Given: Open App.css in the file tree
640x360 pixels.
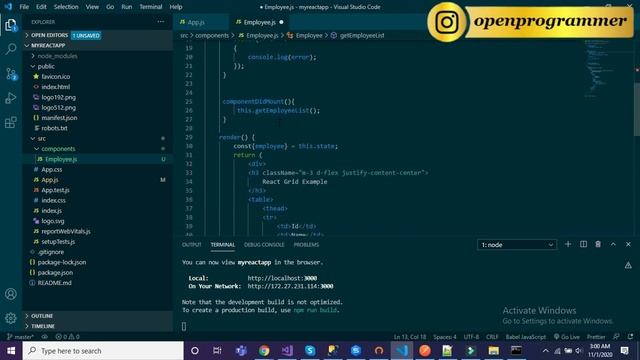Looking at the screenshot, I should click(x=51, y=169).
